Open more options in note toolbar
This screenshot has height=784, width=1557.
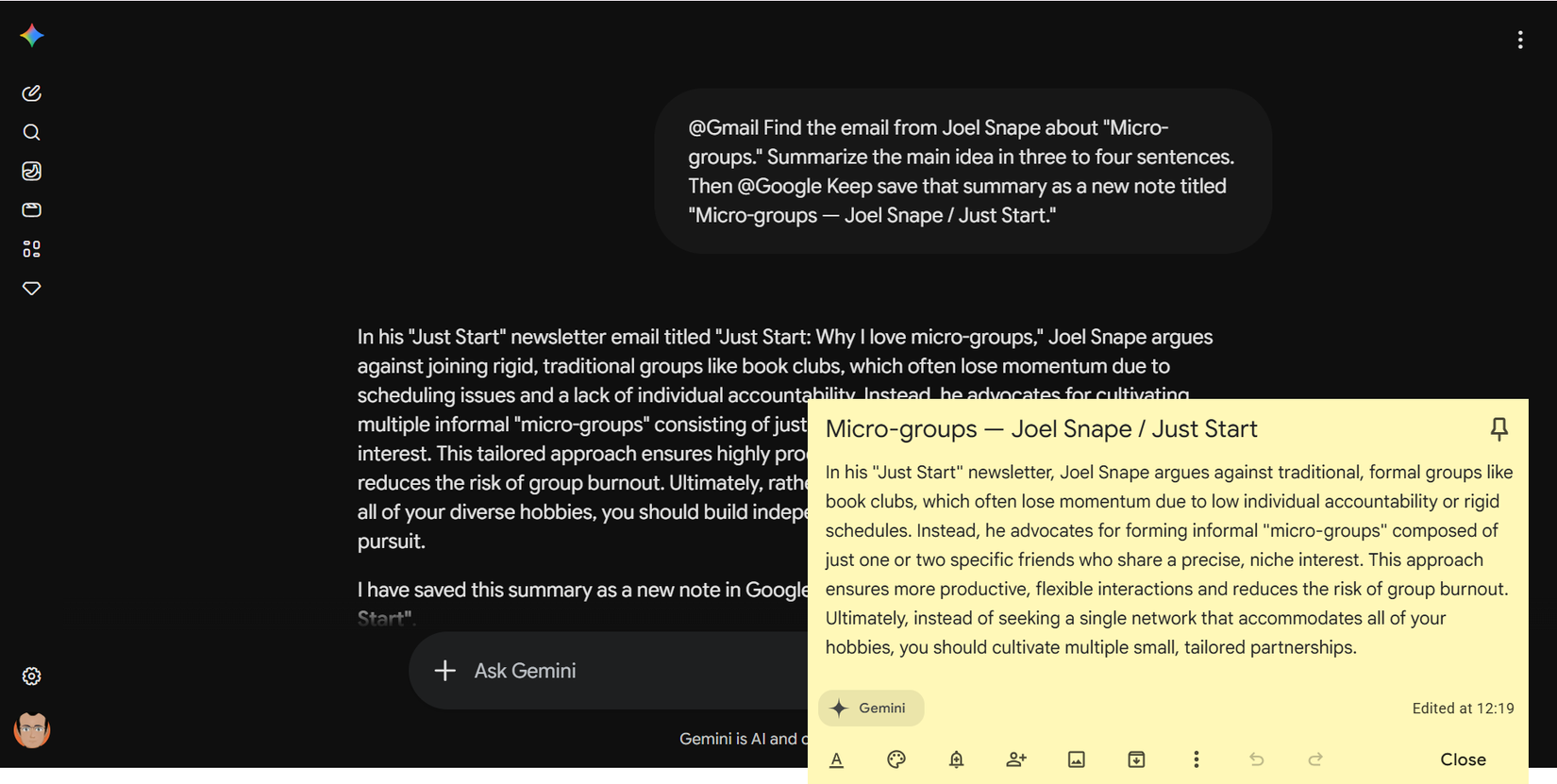coord(1197,759)
